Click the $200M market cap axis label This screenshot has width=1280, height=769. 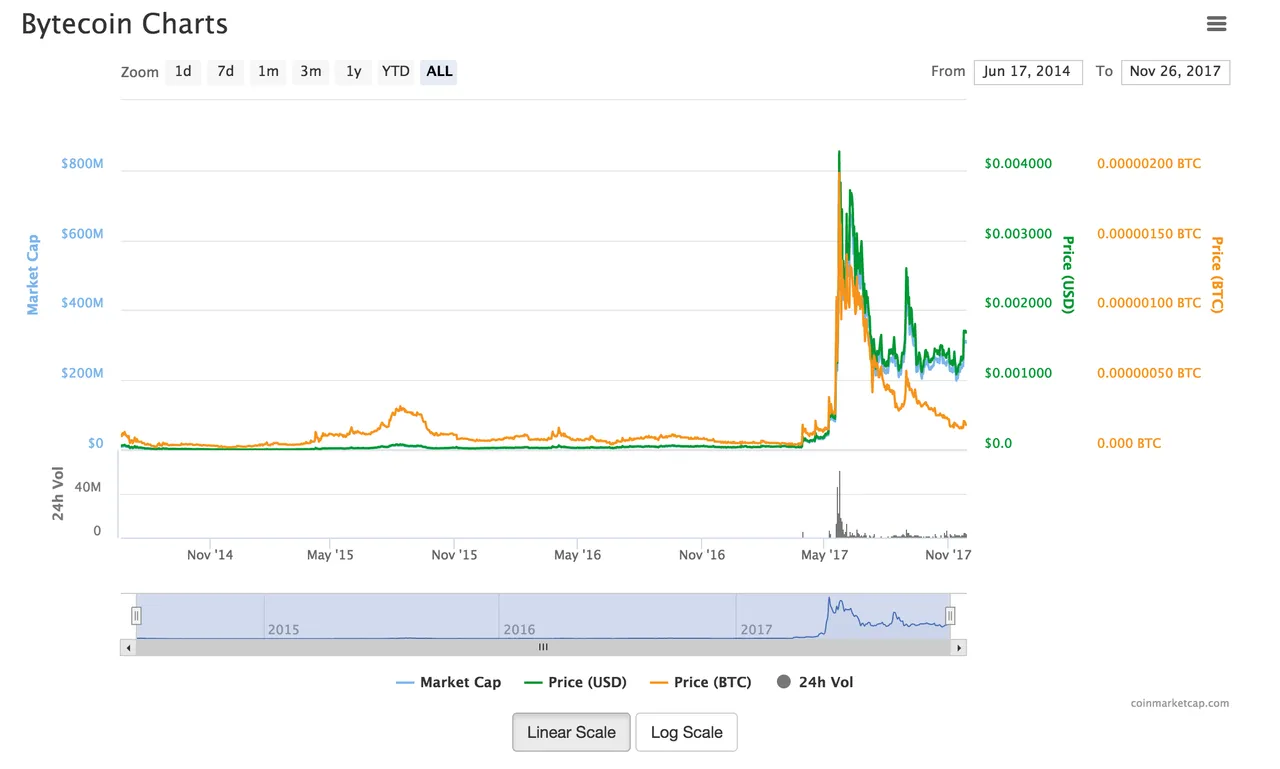(x=83, y=373)
